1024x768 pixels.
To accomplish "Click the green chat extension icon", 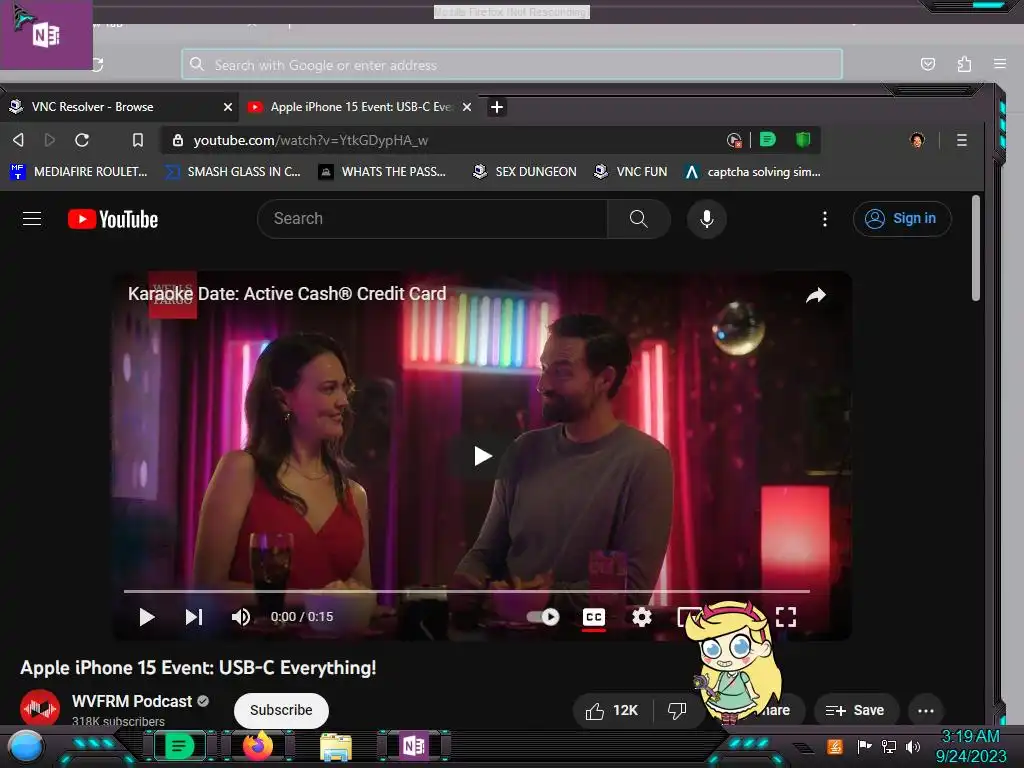I will click(768, 139).
